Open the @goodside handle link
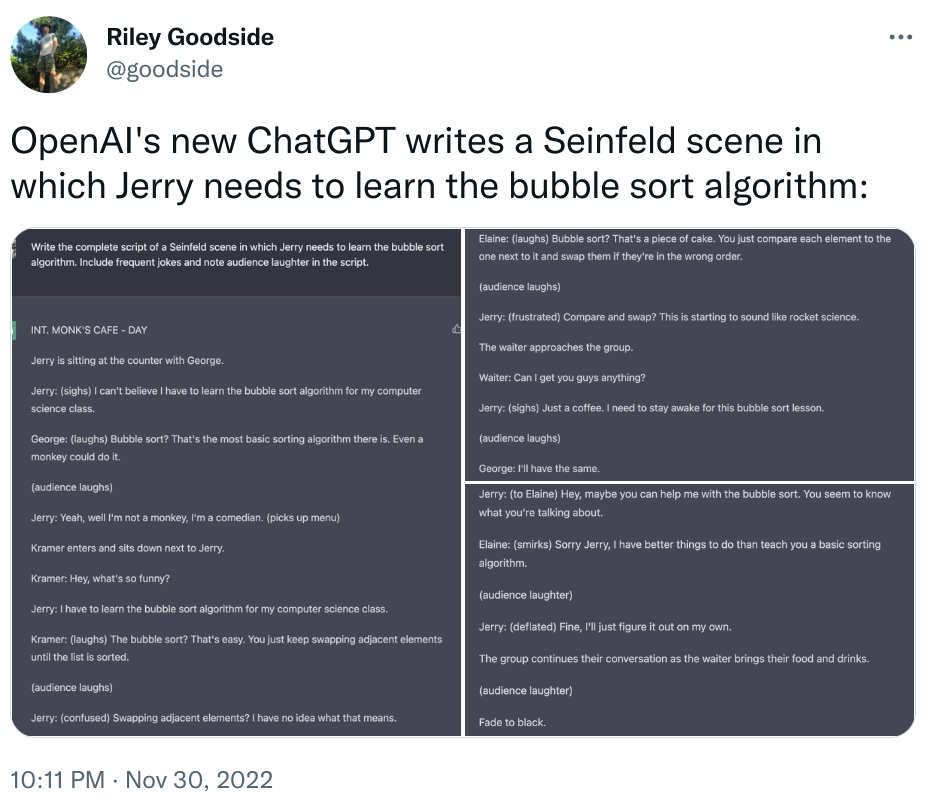The width and height of the screenshot is (932, 804). pos(165,69)
